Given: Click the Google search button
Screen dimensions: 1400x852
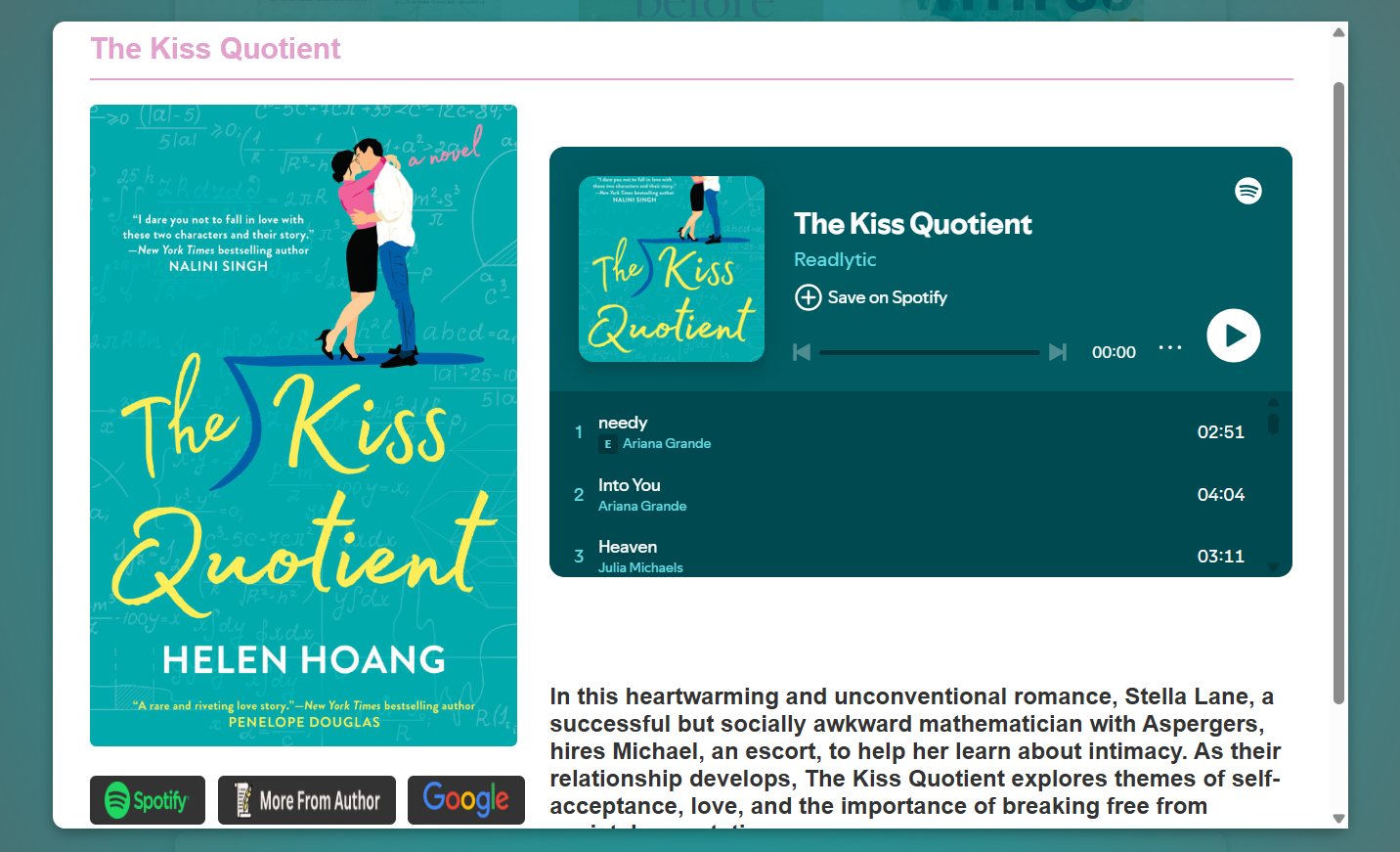Looking at the screenshot, I should point(465,800).
